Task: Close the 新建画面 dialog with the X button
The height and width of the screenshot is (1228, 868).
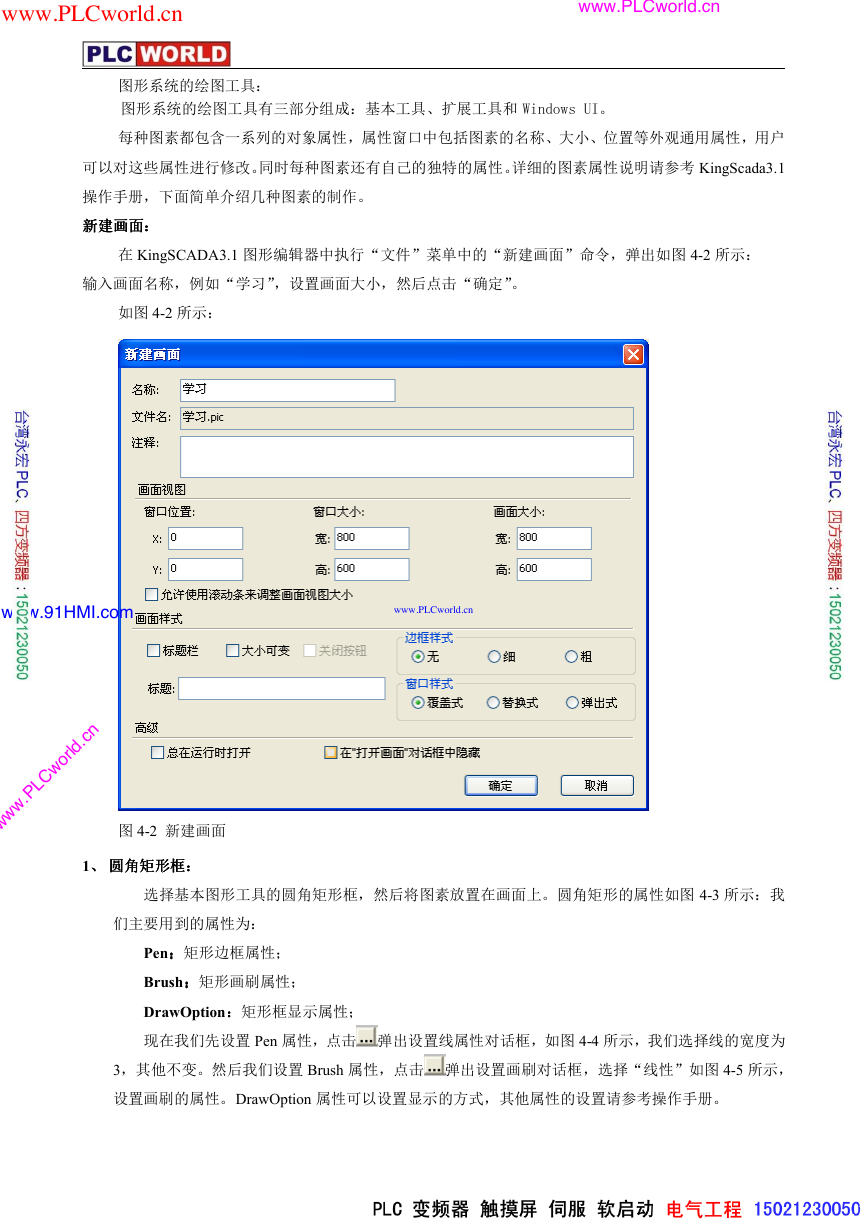Action: pos(633,354)
